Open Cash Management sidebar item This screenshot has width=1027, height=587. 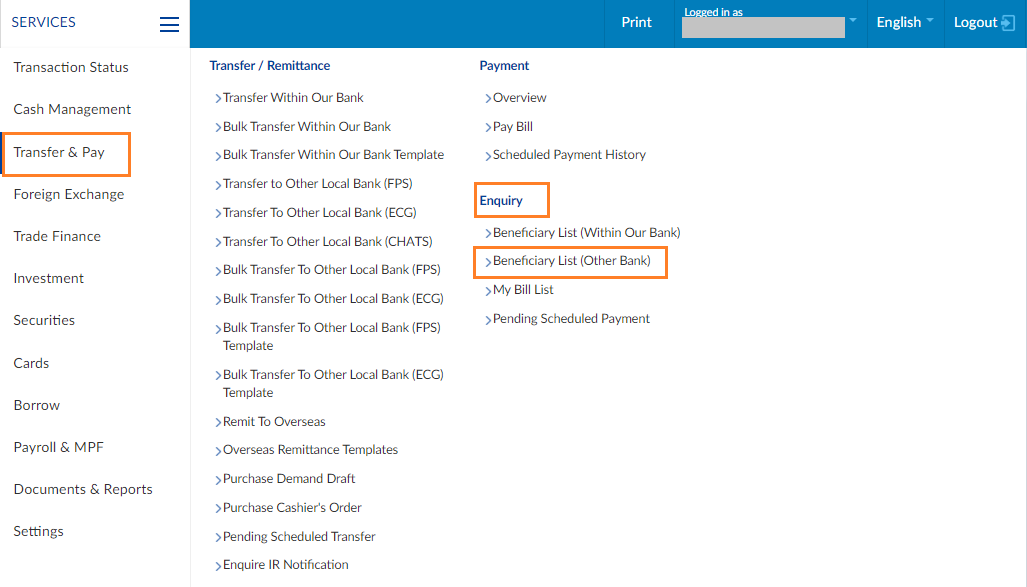(72, 110)
